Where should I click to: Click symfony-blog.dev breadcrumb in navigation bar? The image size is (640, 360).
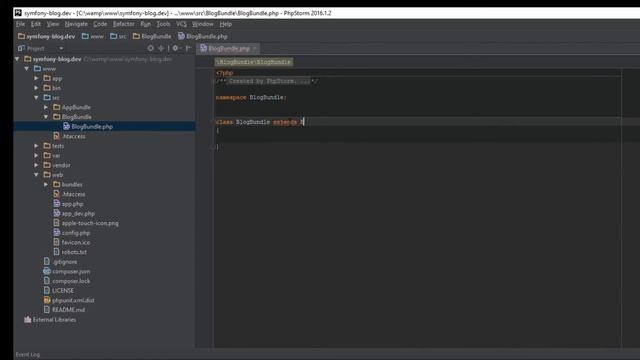47,36
